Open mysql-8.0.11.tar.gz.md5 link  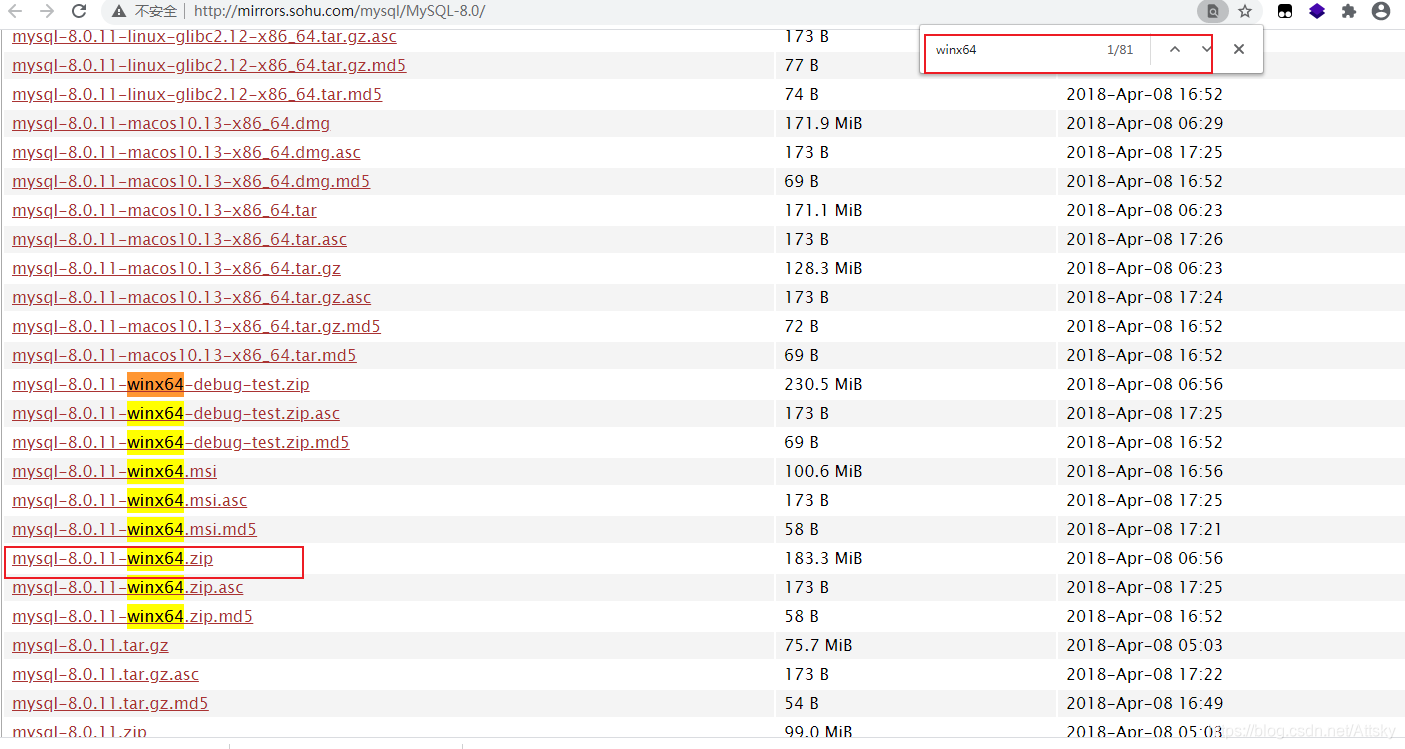[111, 703]
